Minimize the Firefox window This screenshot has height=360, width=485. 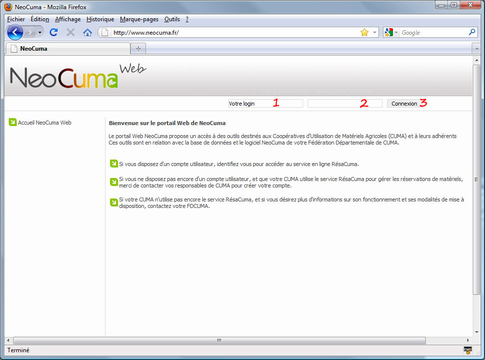(x=441, y=5)
